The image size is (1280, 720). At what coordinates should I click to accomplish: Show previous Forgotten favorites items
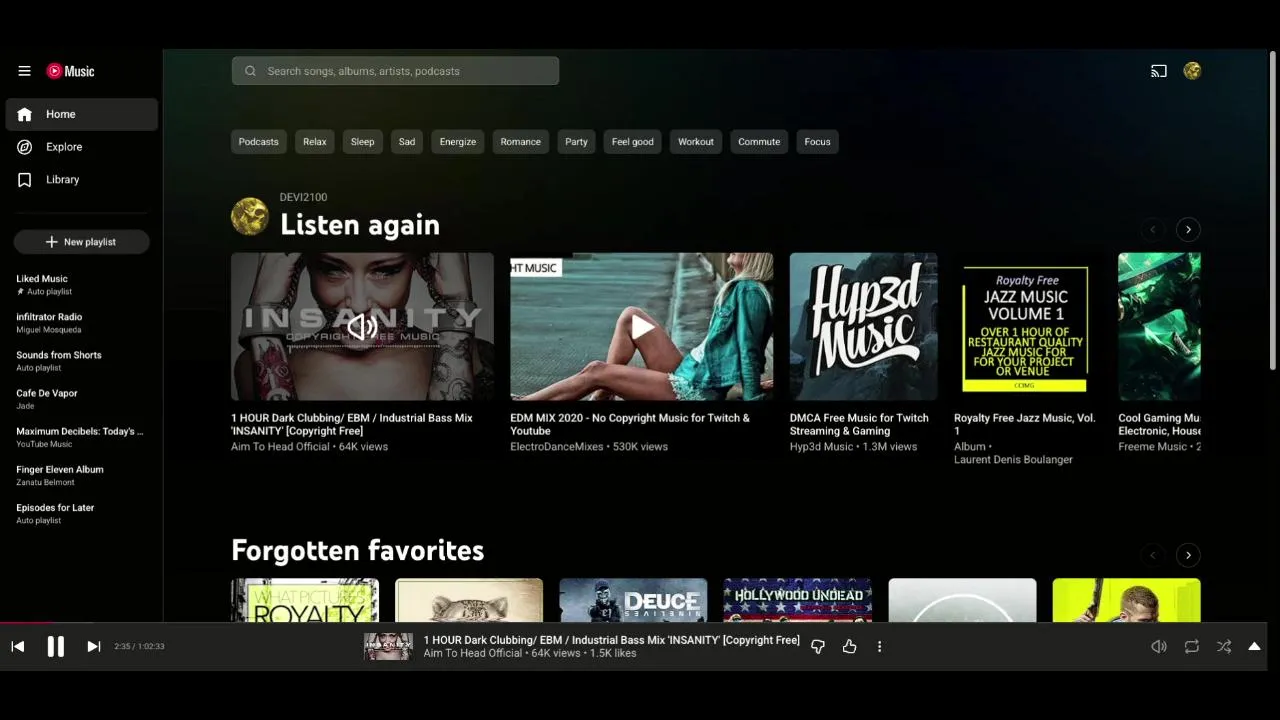1152,555
